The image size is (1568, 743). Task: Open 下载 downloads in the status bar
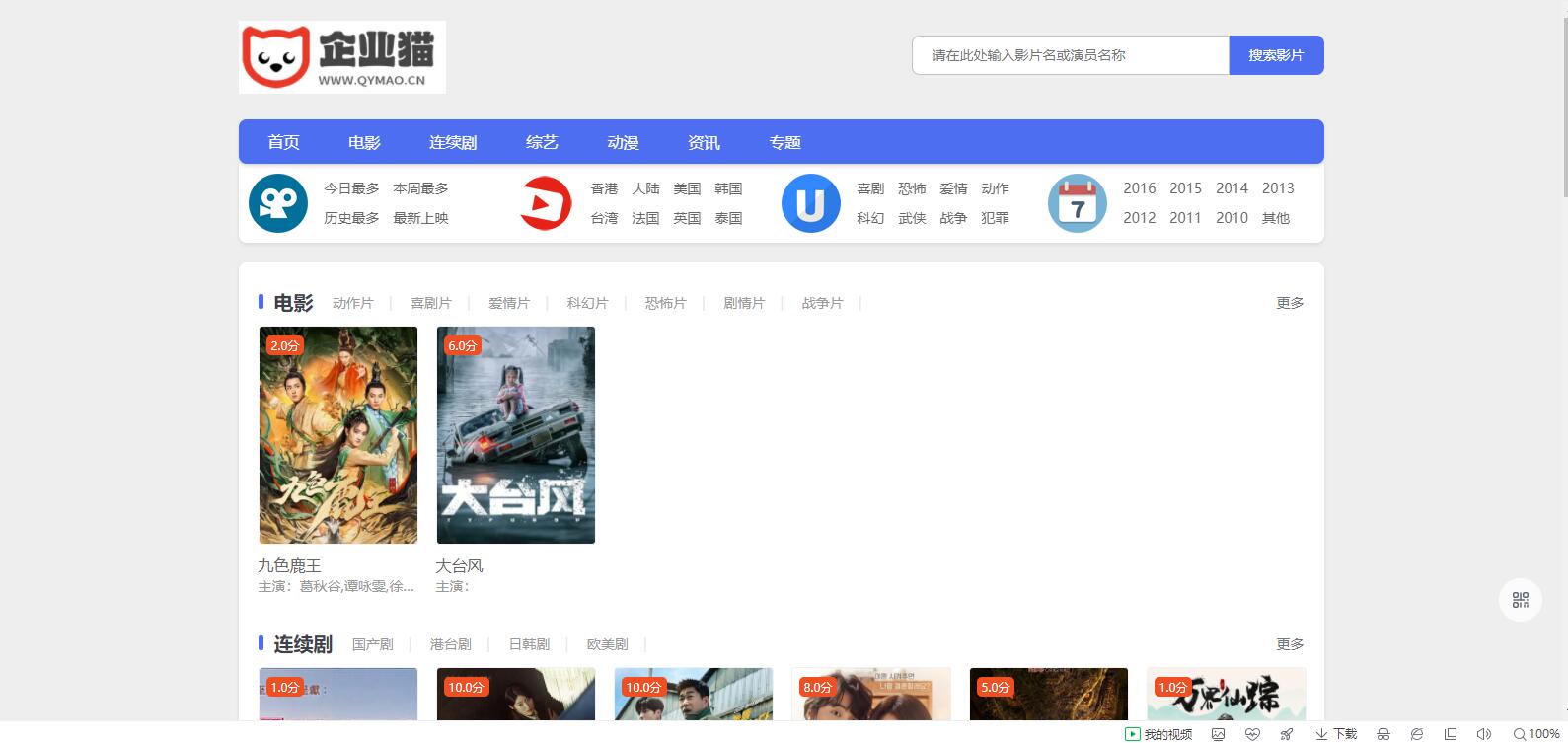pyautogui.click(x=1335, y=734)
